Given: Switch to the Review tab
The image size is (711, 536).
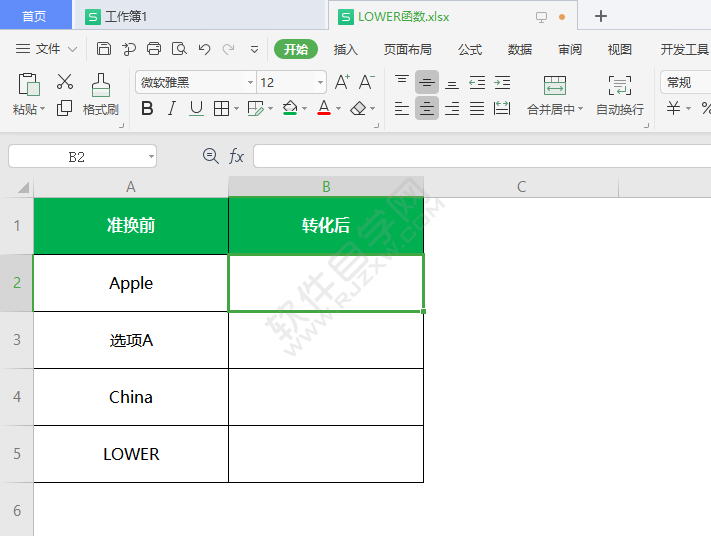Looking at the screenshot, I should [x=570, y=49].
